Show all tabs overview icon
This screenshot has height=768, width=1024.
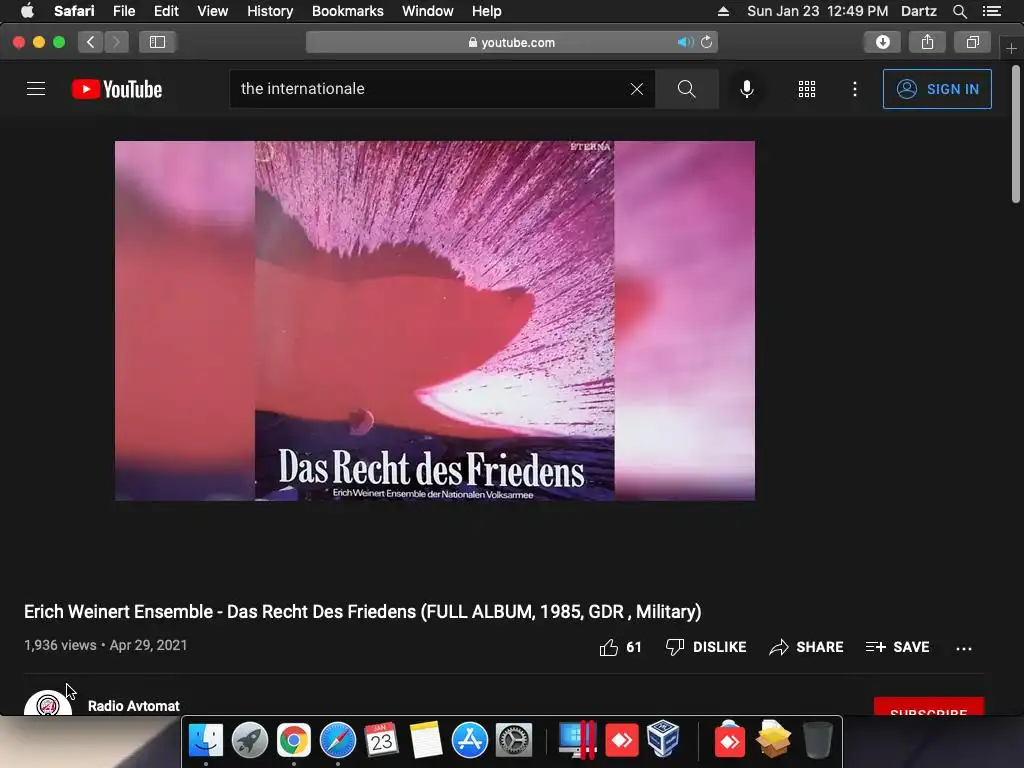972,42
